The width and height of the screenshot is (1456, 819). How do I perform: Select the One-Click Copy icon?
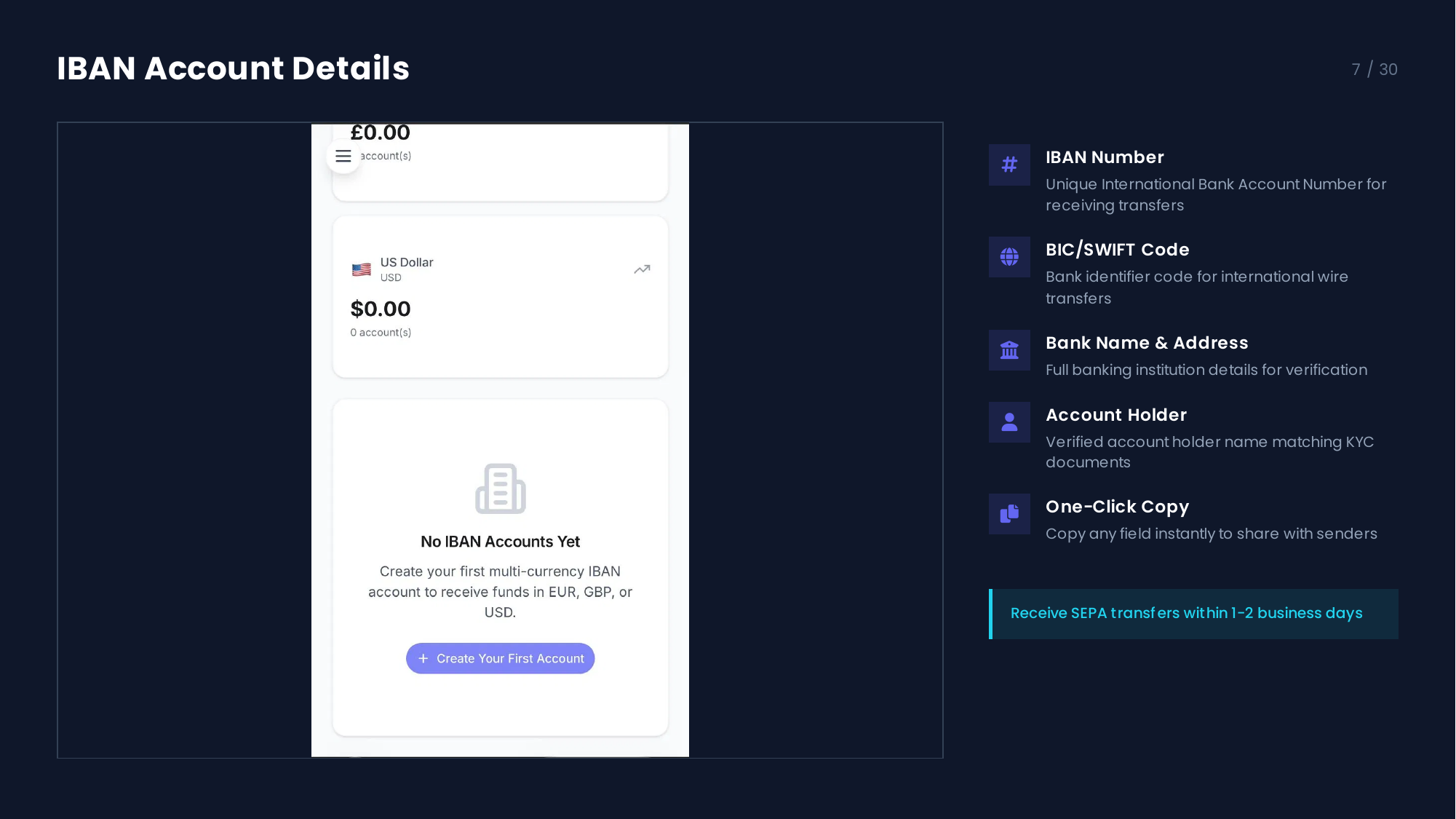click(x=1009, y=514)
